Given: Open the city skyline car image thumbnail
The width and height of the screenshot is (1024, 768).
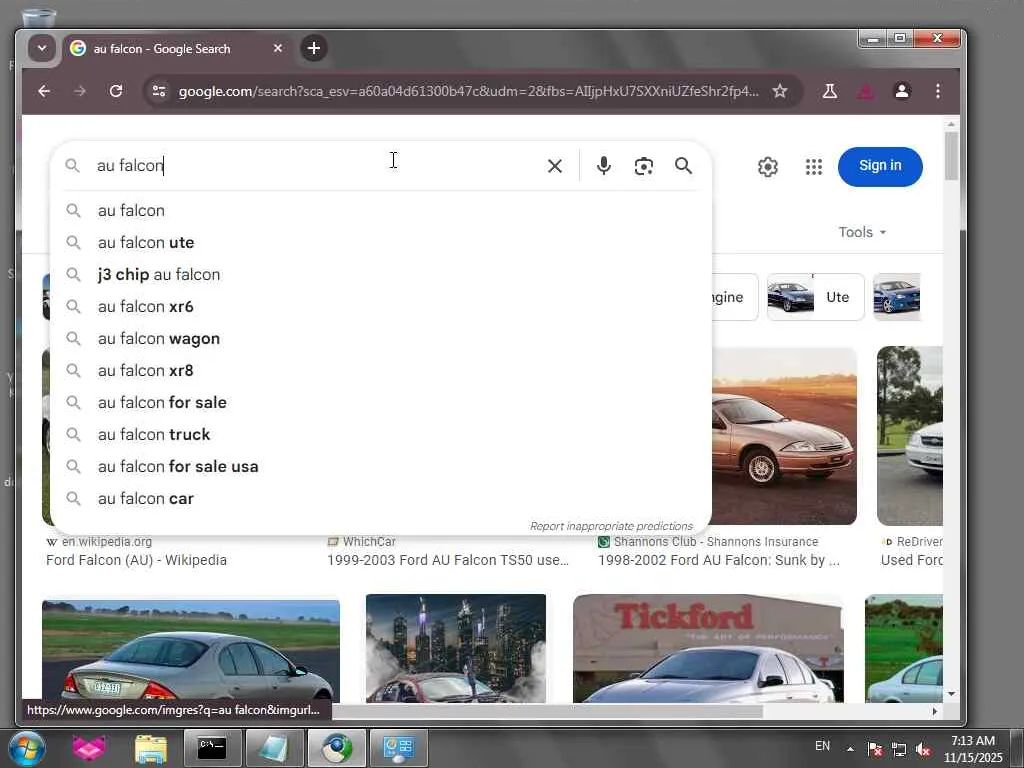Looking at the screenshot, I should [456, 648].
